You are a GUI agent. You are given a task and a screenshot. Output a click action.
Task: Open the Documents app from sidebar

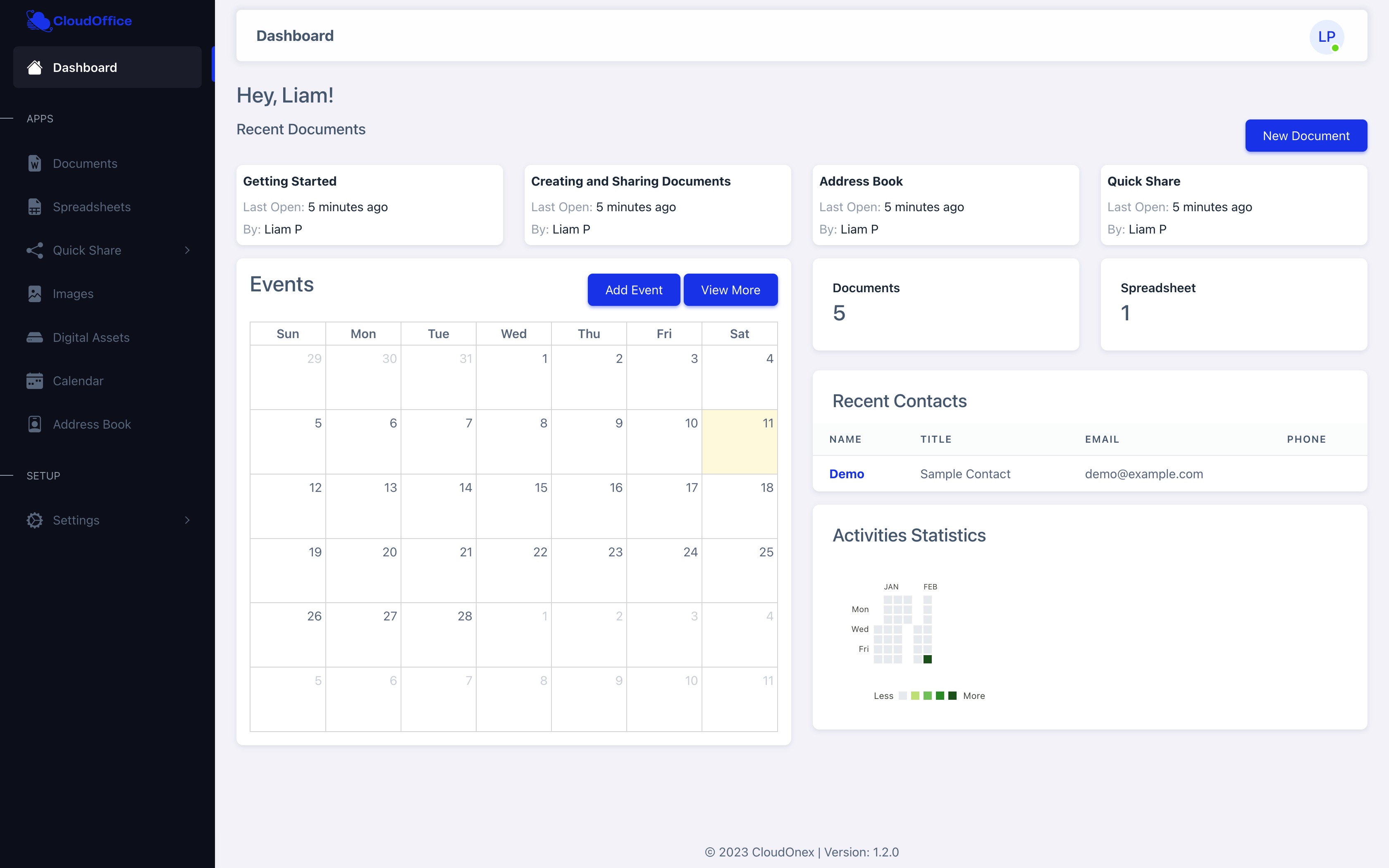click(34, 163)
